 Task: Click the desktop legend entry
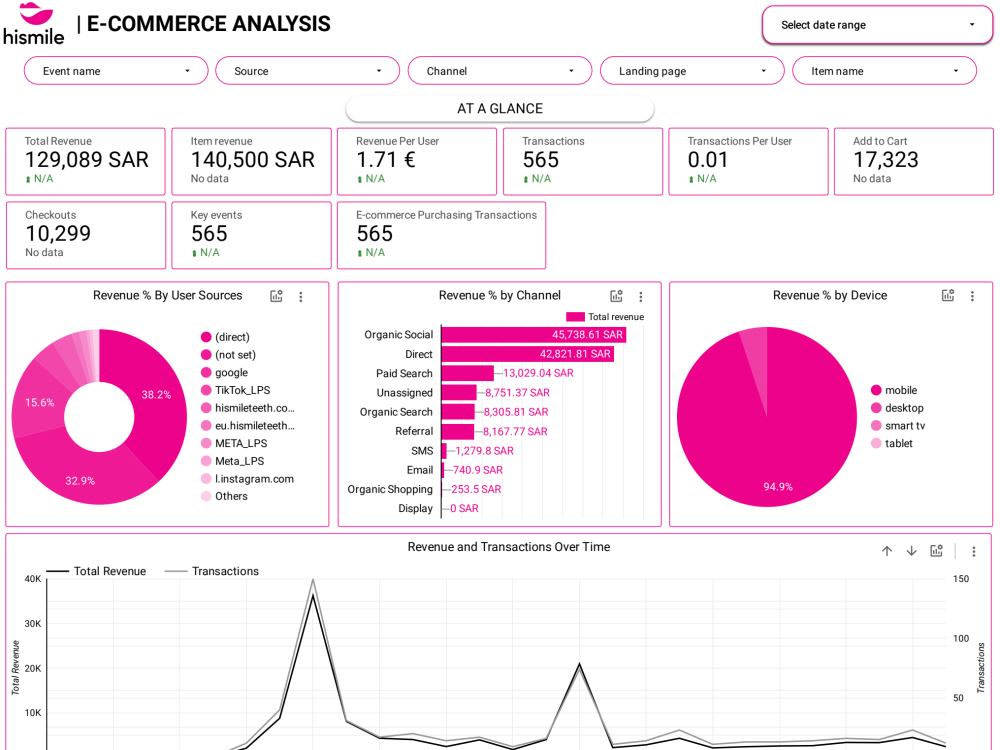pos(897,408)
